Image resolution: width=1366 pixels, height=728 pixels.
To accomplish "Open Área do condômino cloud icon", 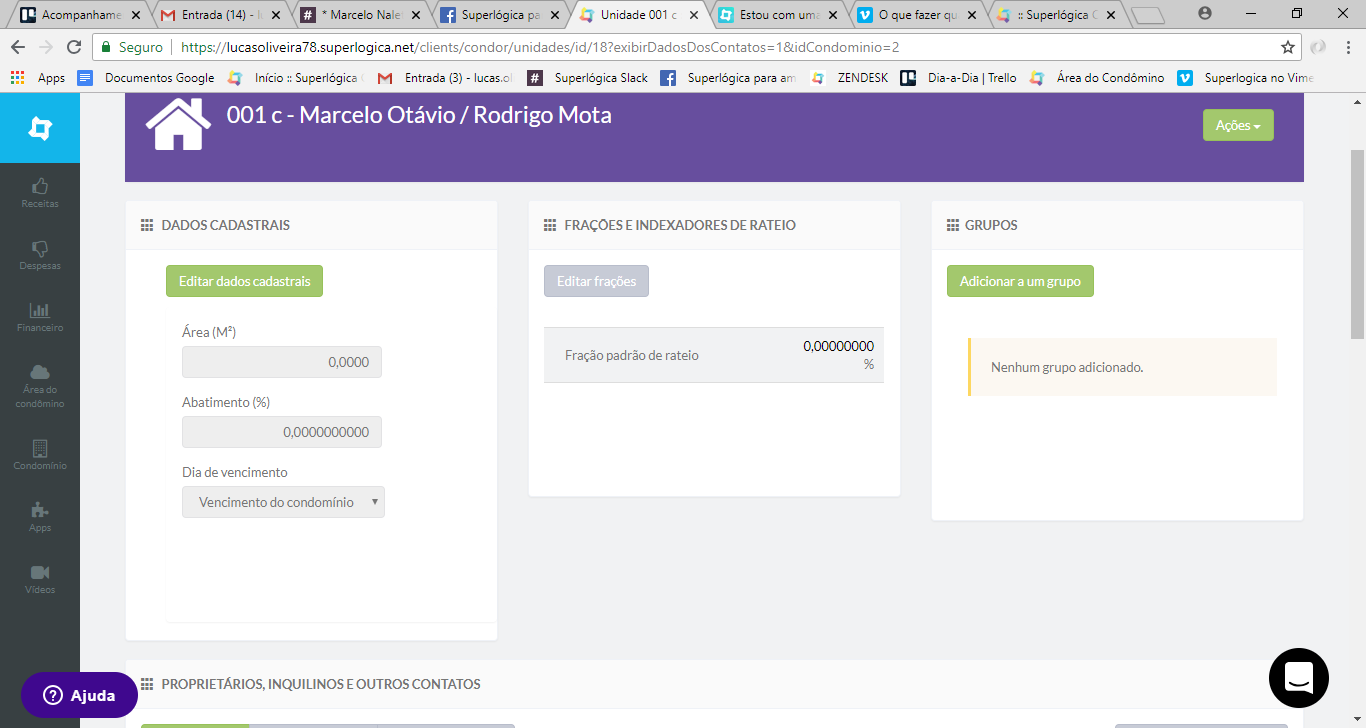I will pos(40,372).
